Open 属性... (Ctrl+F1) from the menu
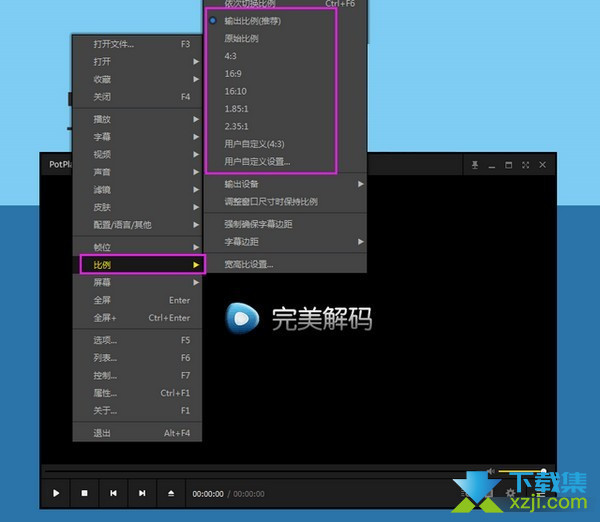600x522 pixels. click(x=137, y=393)
